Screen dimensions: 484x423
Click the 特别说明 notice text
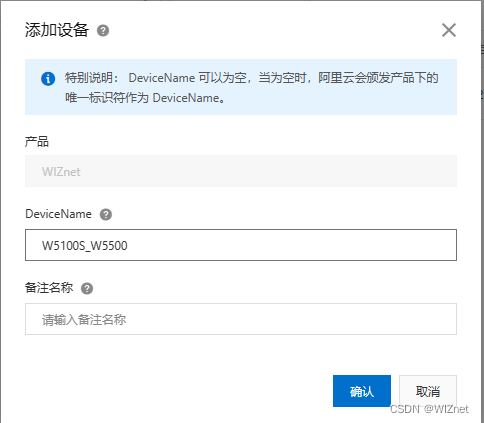pyautogui.click(x=251, y=88)
